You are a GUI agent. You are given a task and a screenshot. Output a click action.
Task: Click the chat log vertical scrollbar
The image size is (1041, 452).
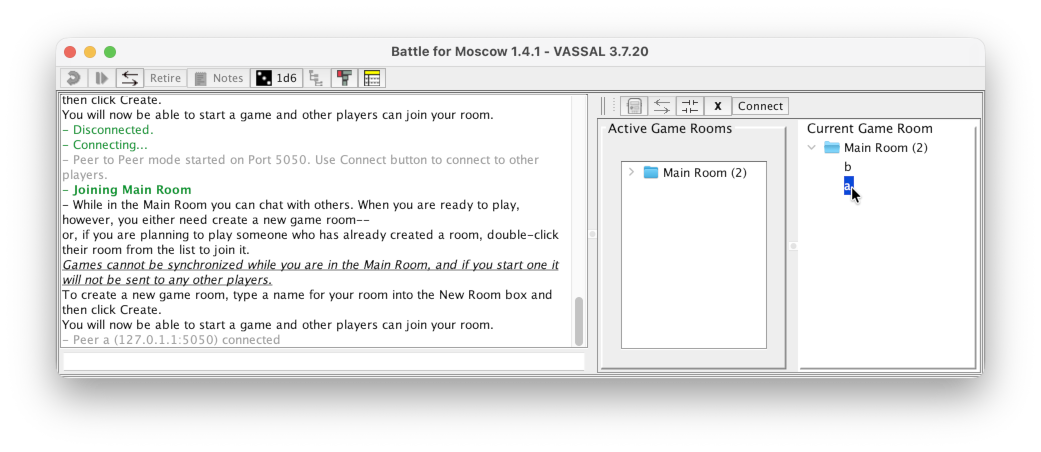pyautogui.click(x=578, y=320)
